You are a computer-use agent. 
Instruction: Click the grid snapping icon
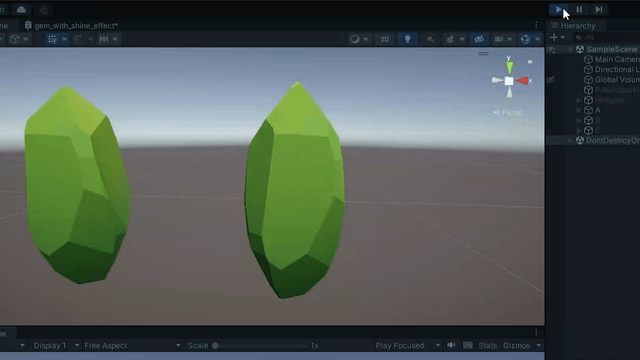tap(53, 39)
